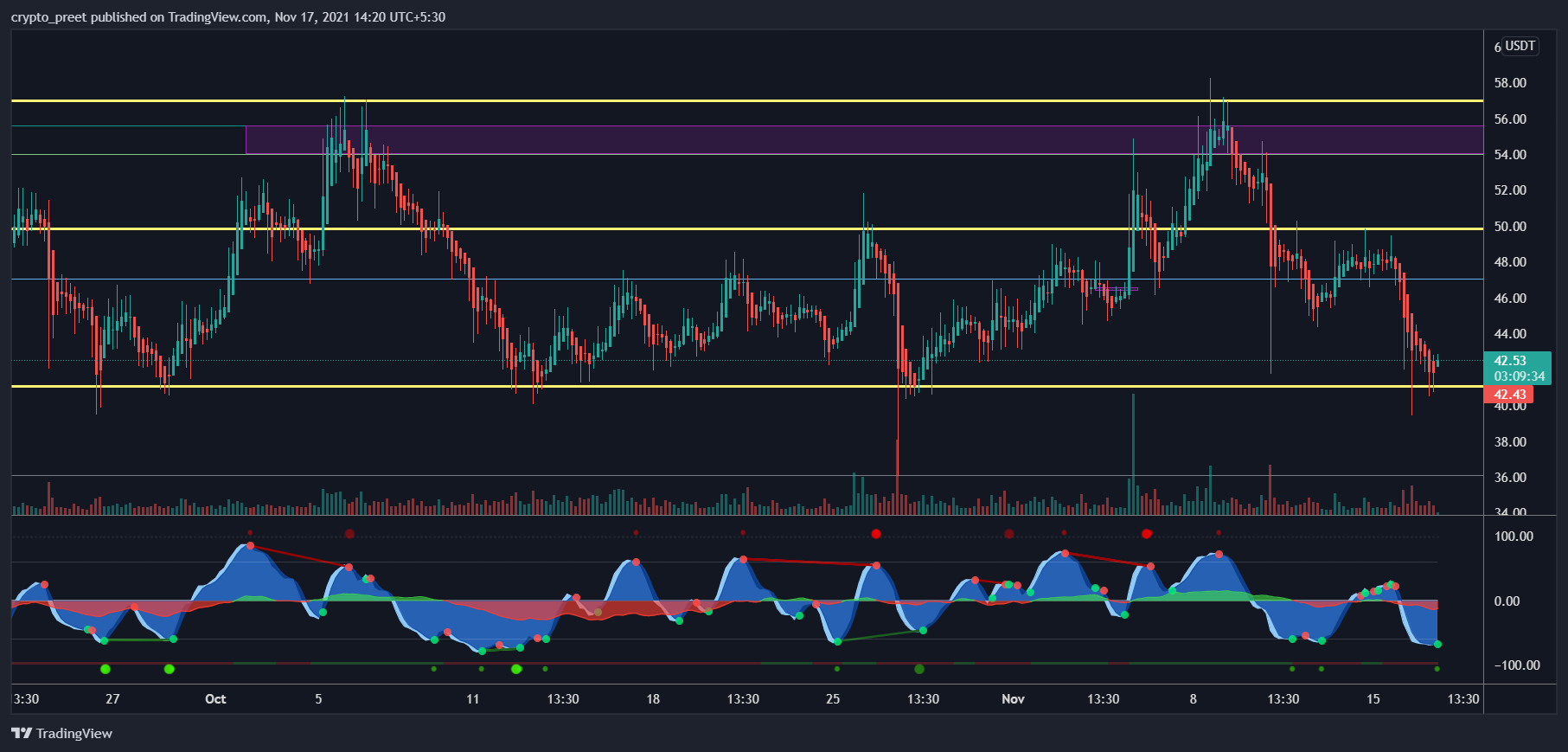Select the 54.00 price axis label
This screenshot has height=752, width=1568.
1510,155
